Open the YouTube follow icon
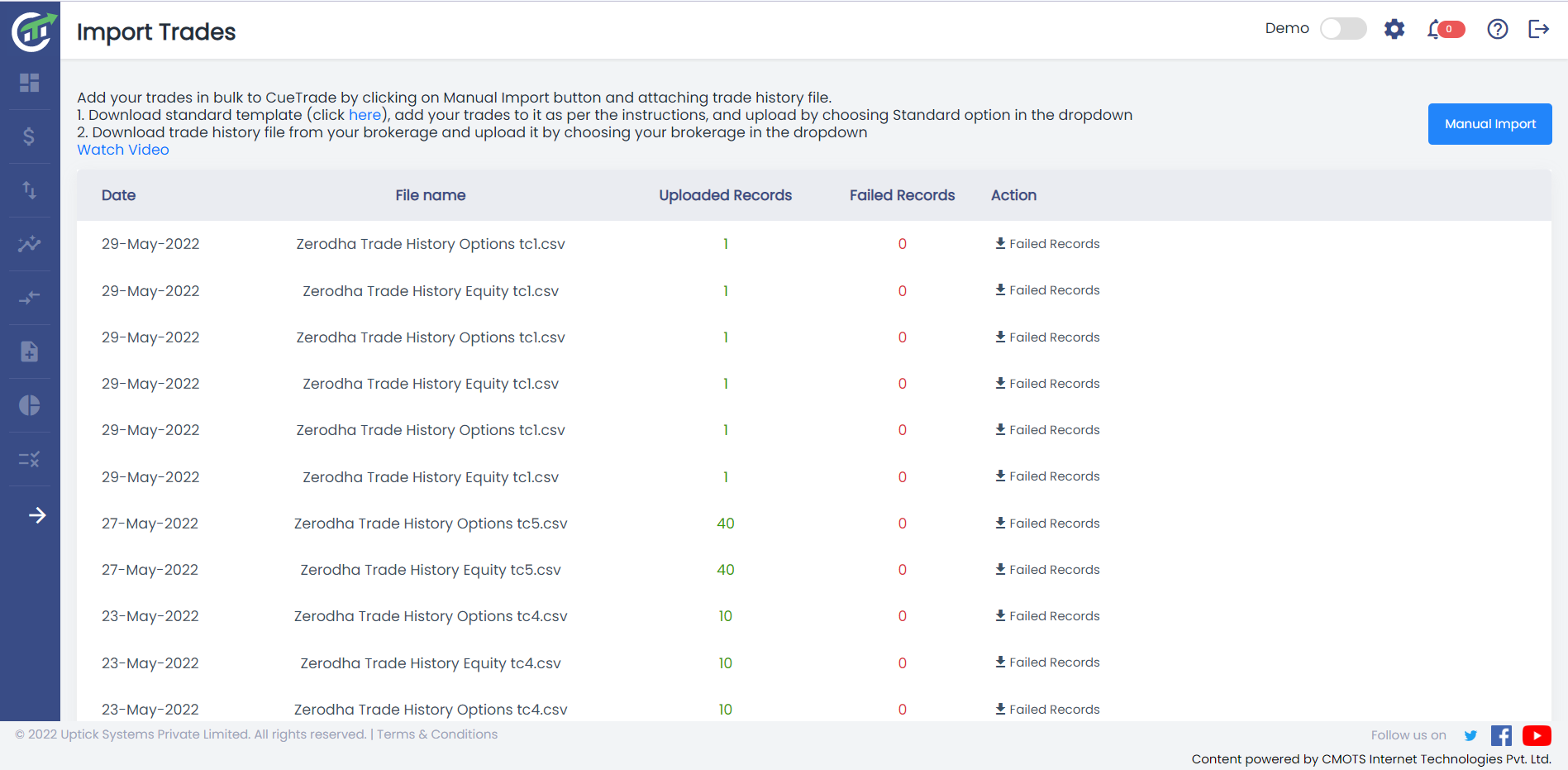This screenshot has height=770, width=1568. (x=1537, y=735)
